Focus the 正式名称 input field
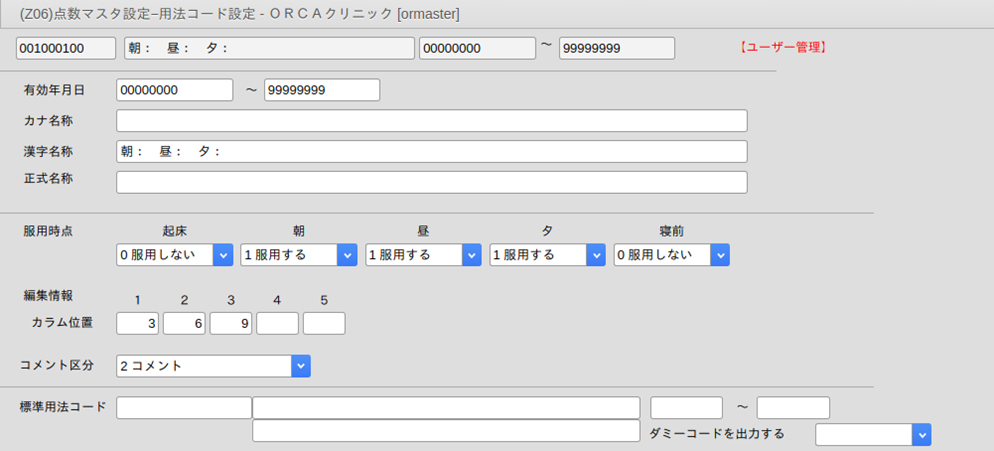 (x=431, y=182)
